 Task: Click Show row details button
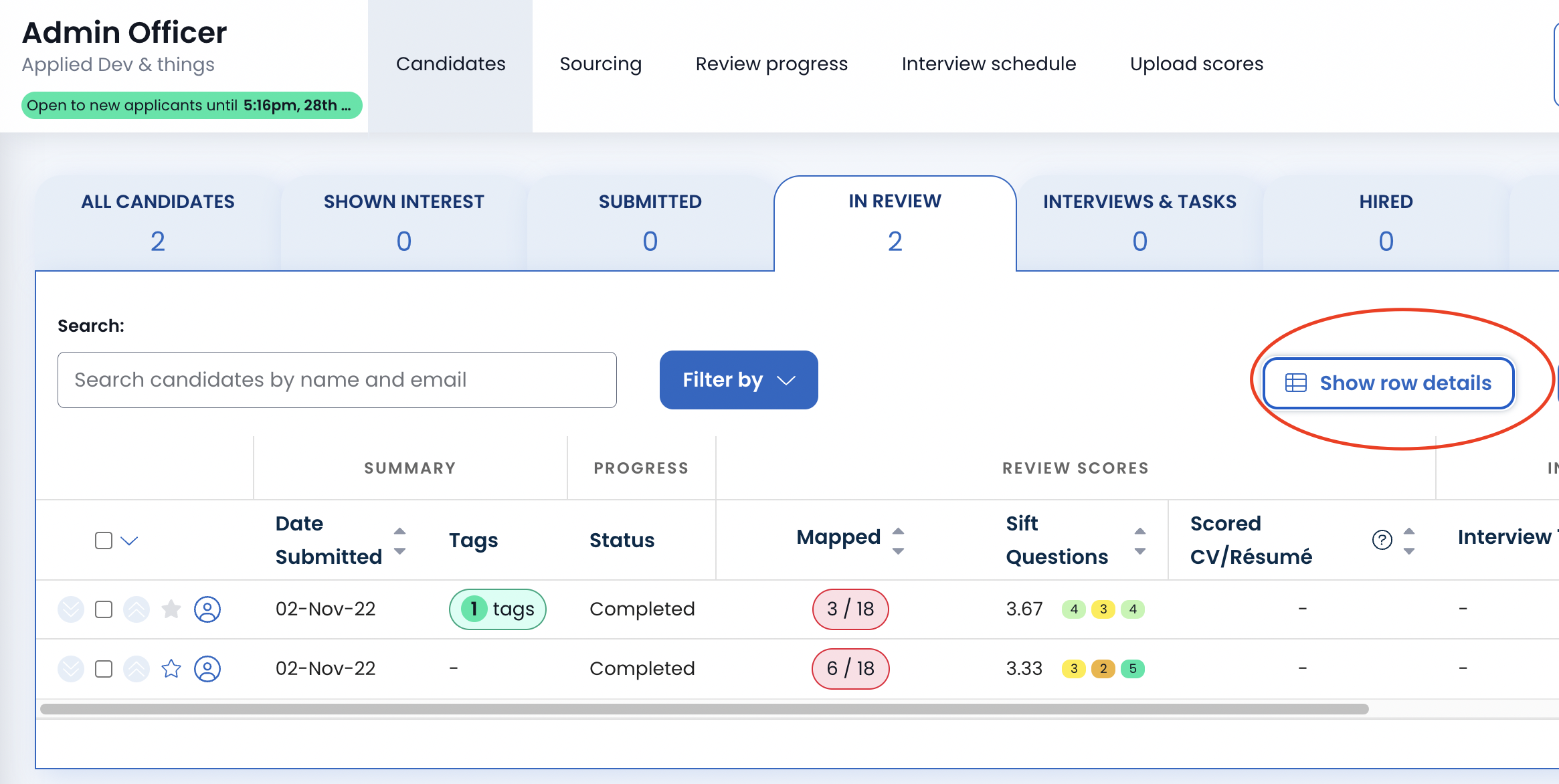click(x=1388, y=383)
